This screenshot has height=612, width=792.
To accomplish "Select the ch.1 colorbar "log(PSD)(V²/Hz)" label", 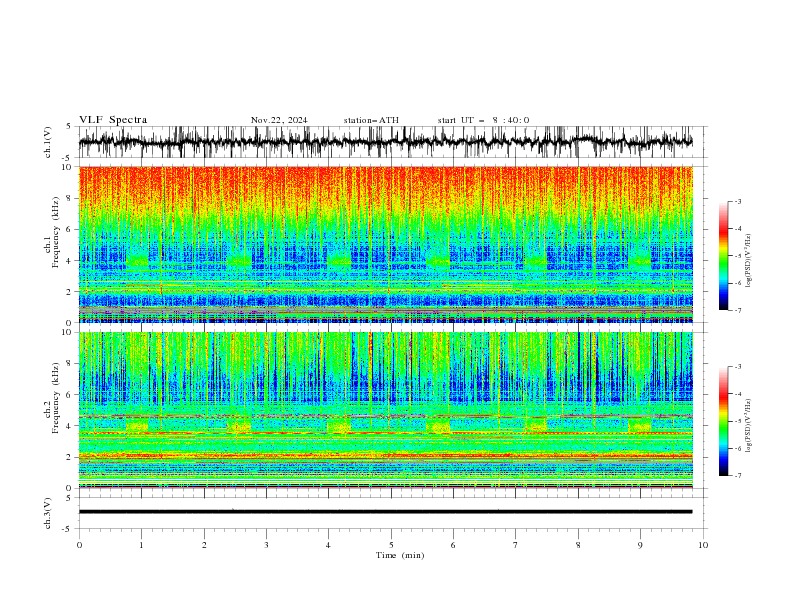I will 749,261.
